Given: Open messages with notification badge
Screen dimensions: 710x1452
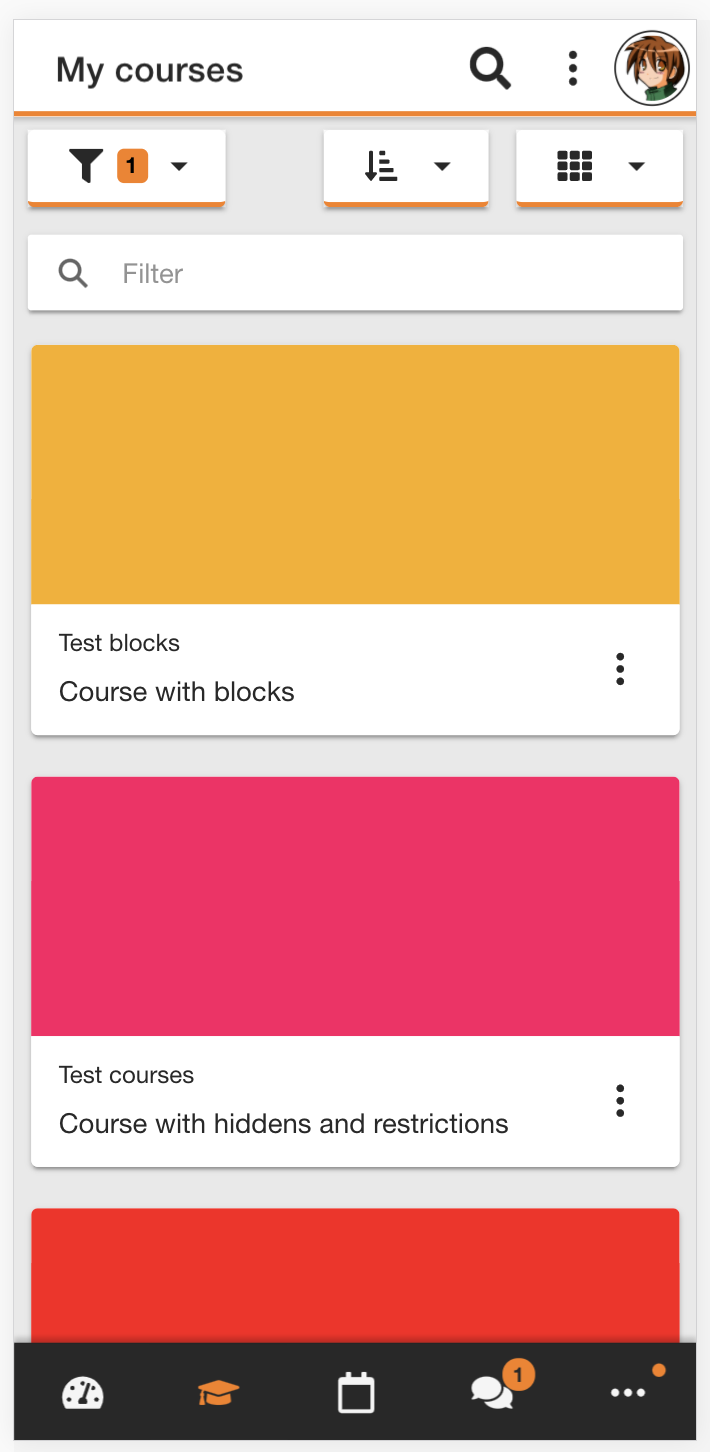Looking at the screenshot, I should point(493,1392).
